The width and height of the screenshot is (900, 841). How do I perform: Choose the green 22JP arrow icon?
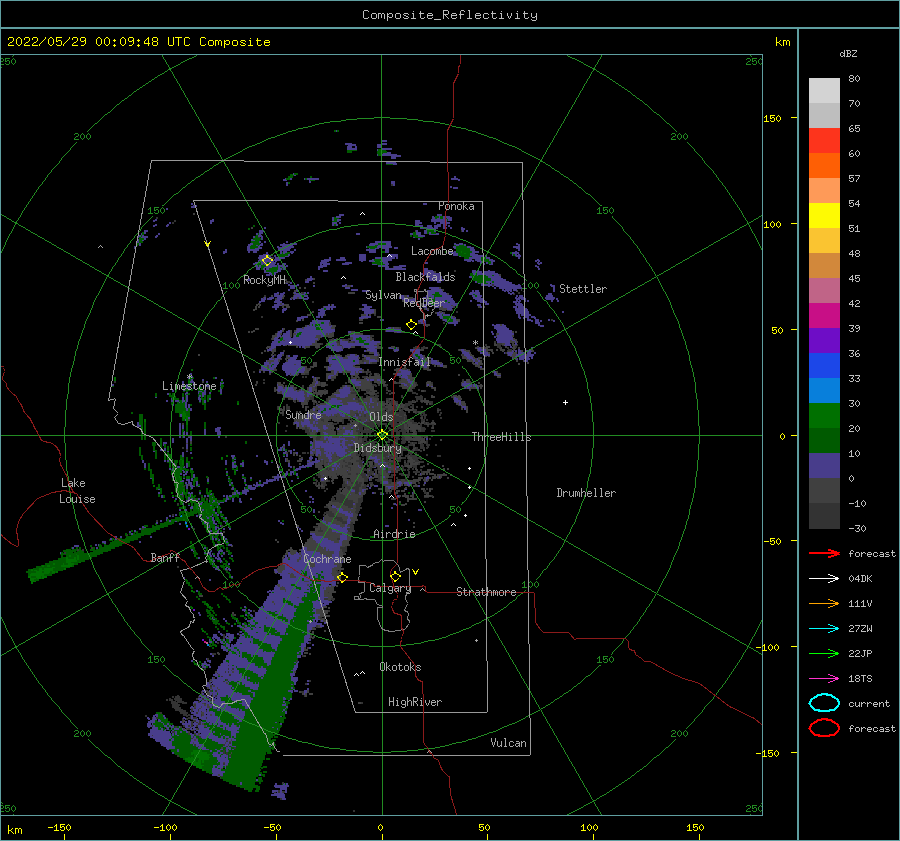(824, 653)
